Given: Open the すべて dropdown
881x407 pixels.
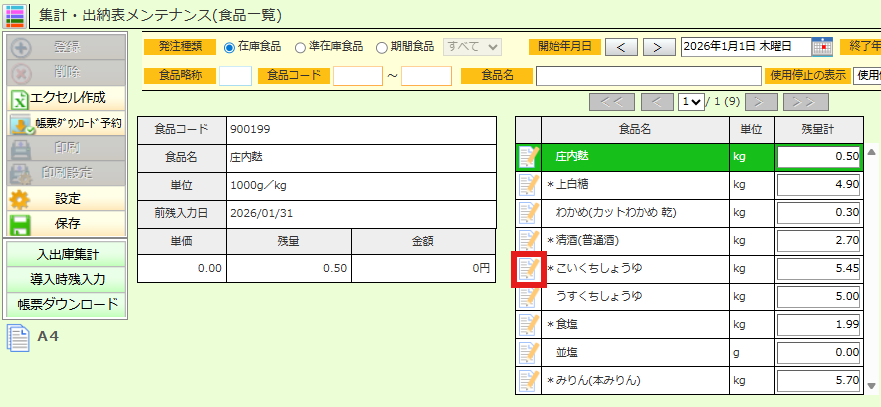Looking at the screenshot, I should pos(473,46).
